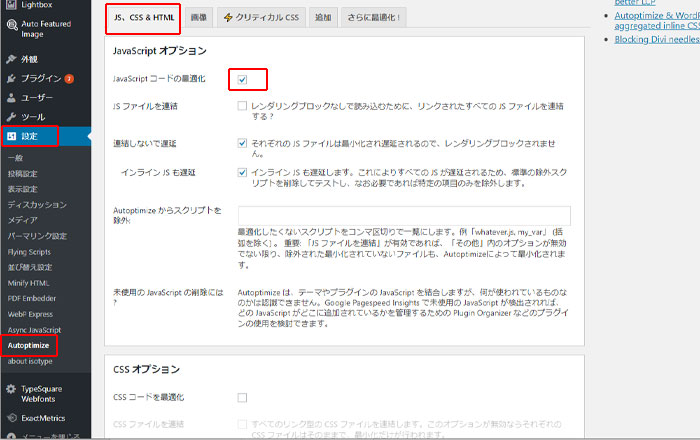Viewport: 700px width, 440px height.
Task: Click the プラグイン plug icon
Action: (11, 79)
